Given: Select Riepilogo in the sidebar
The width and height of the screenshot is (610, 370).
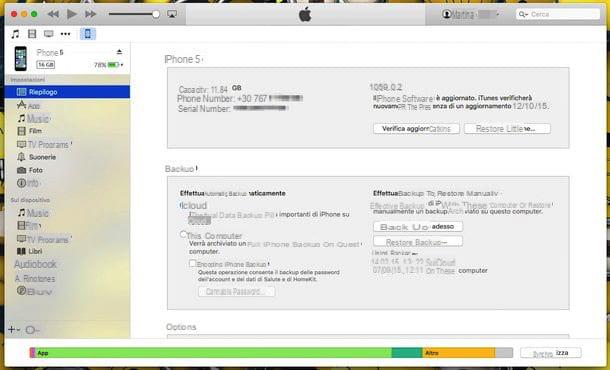Looking at the screenshot, I should click(67, 92).
